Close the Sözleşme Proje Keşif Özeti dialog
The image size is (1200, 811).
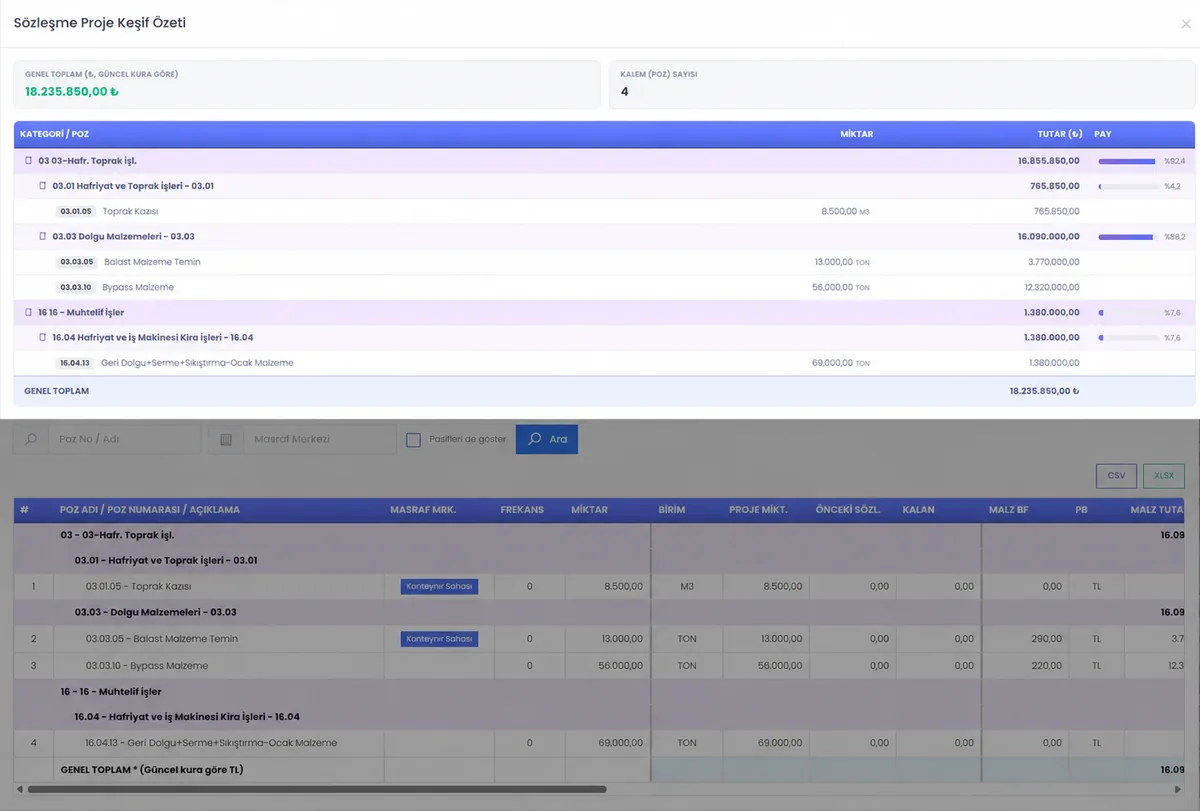coord(1186,24)
